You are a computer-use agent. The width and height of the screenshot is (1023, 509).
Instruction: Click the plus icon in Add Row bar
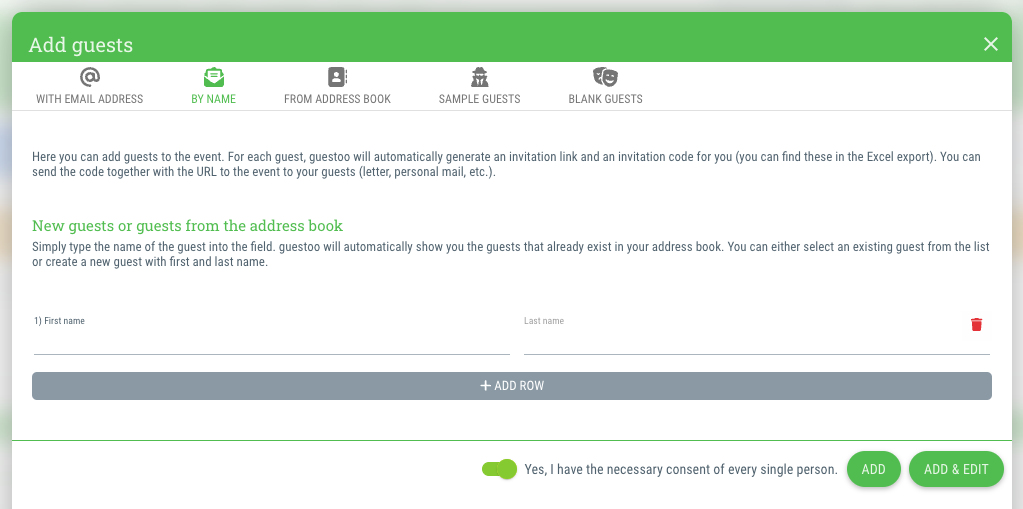tap(485, 386)
